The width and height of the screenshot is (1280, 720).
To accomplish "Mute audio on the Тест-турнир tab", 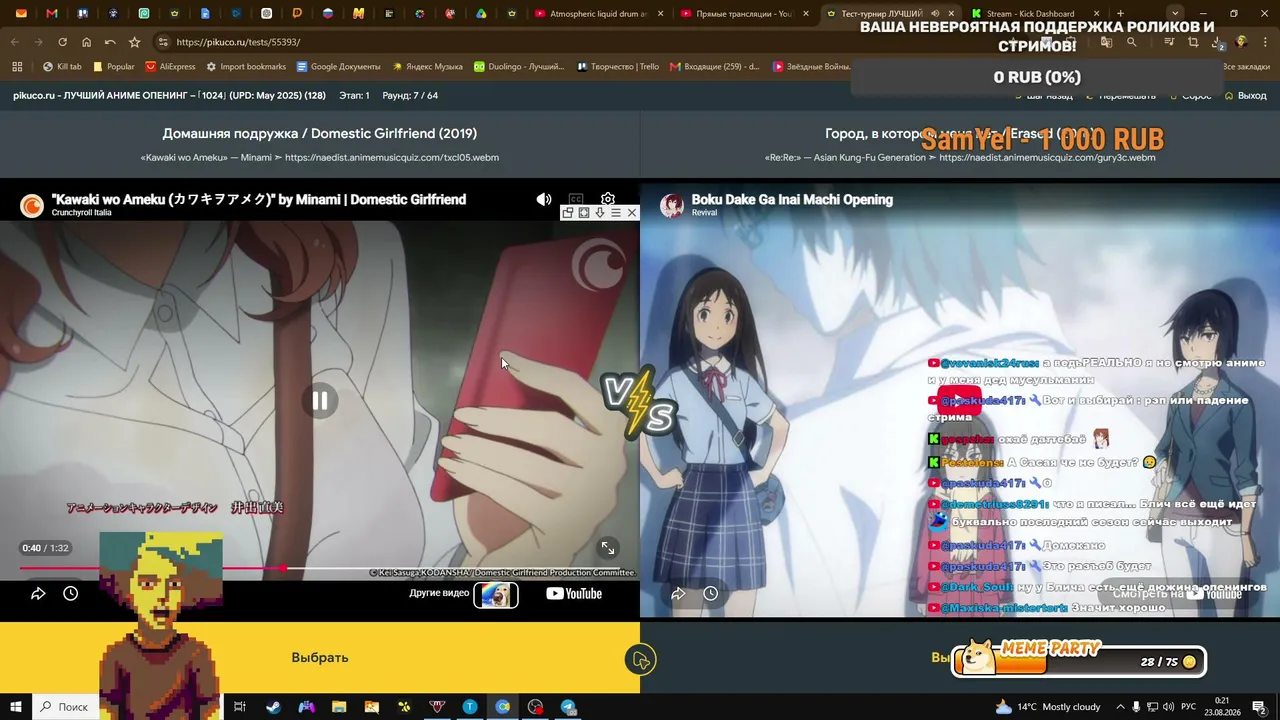I will tap(935, 14).
